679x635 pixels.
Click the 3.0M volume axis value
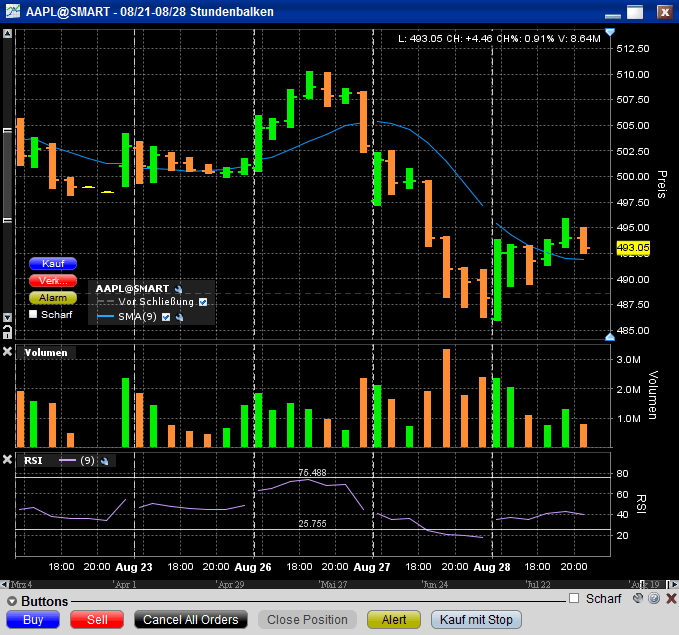pyautogui.click(x=628, y=360)
